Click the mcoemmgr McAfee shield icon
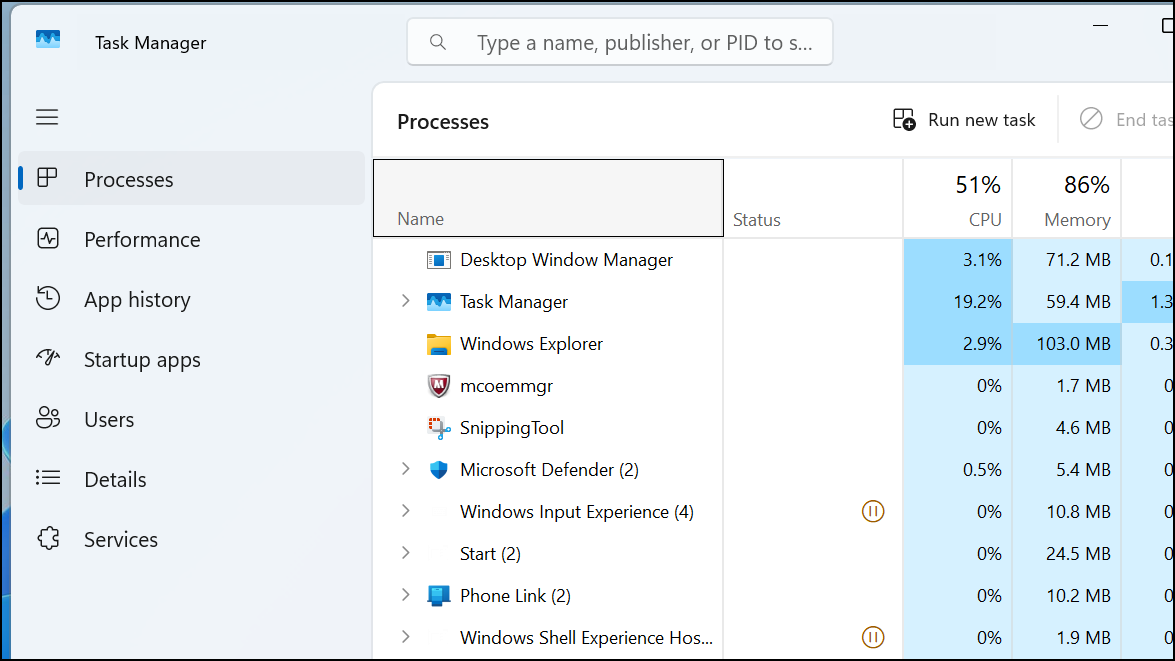 pos(438,386)
